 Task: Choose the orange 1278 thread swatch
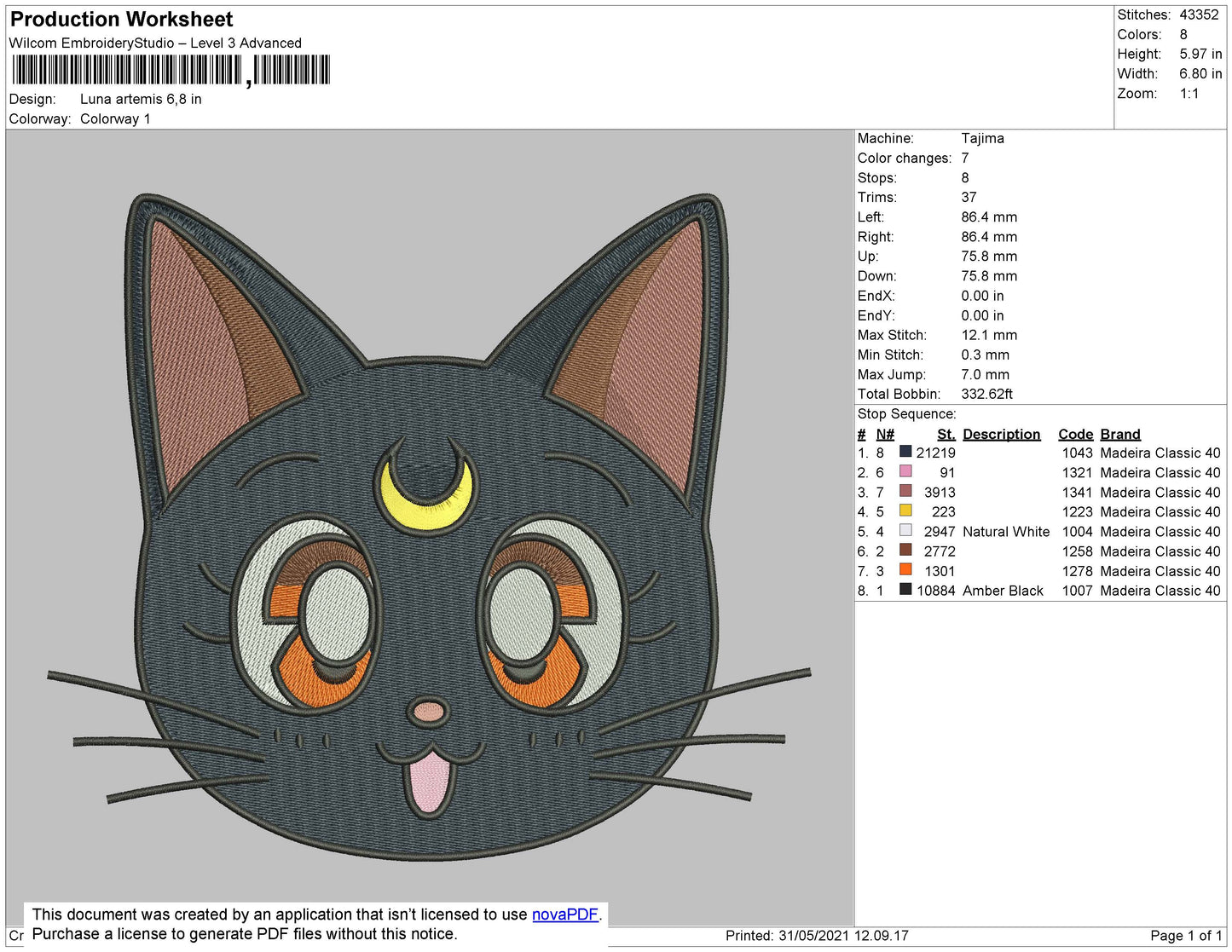[x=905, y=569]
